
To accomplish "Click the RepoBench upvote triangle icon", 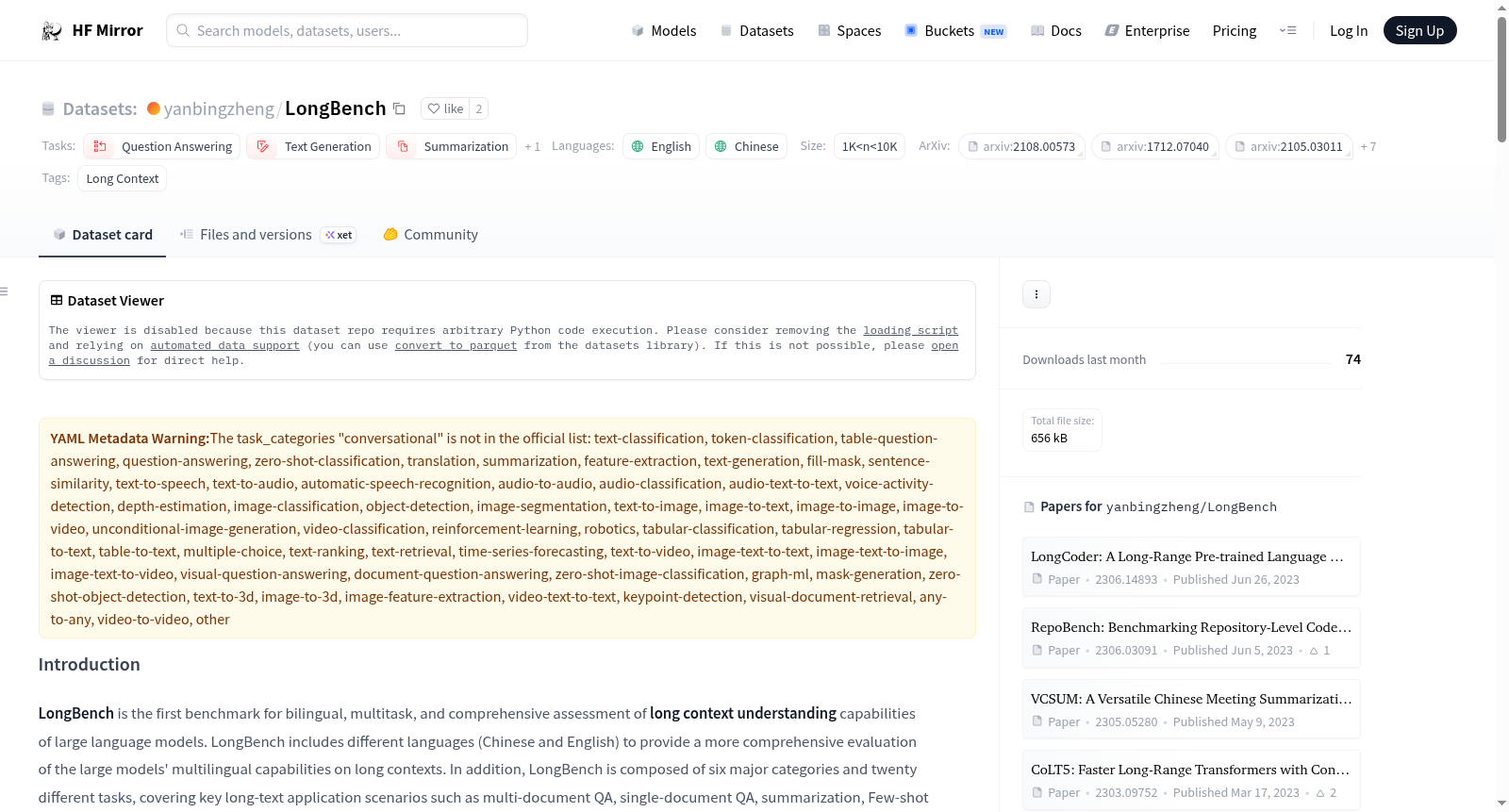I will click(x=1314, y=651).
